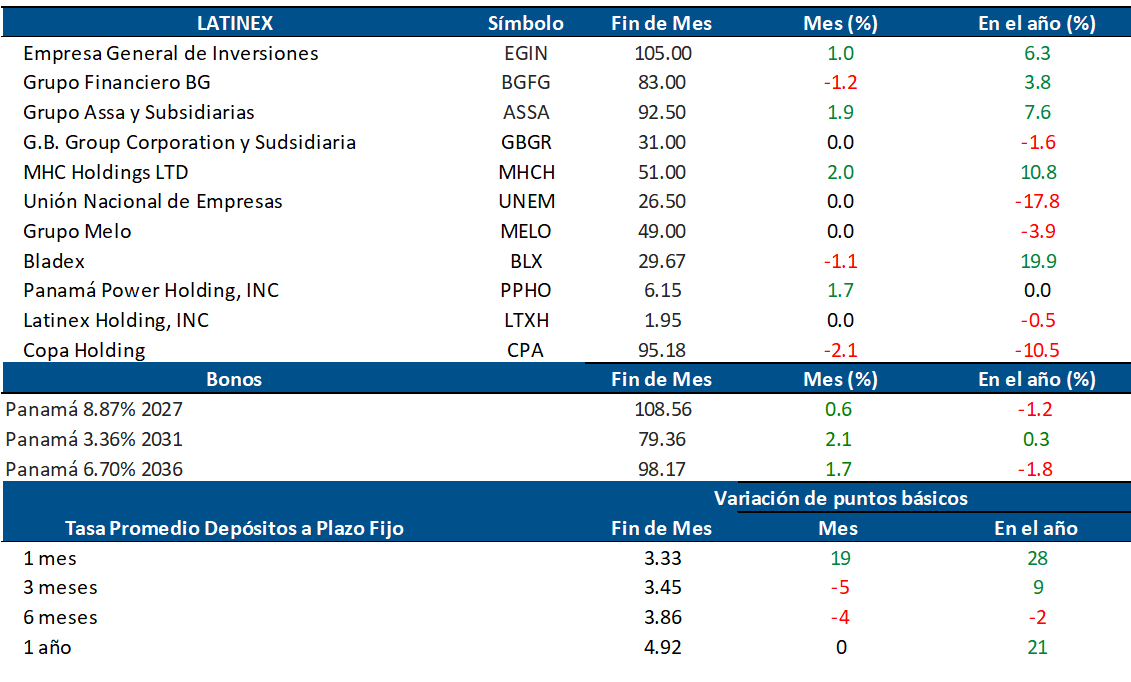Image resolution: width=1131 pixels, height=682 pixels.
Task: Click ASSA price value 92.50
Action: click(662, 112)
